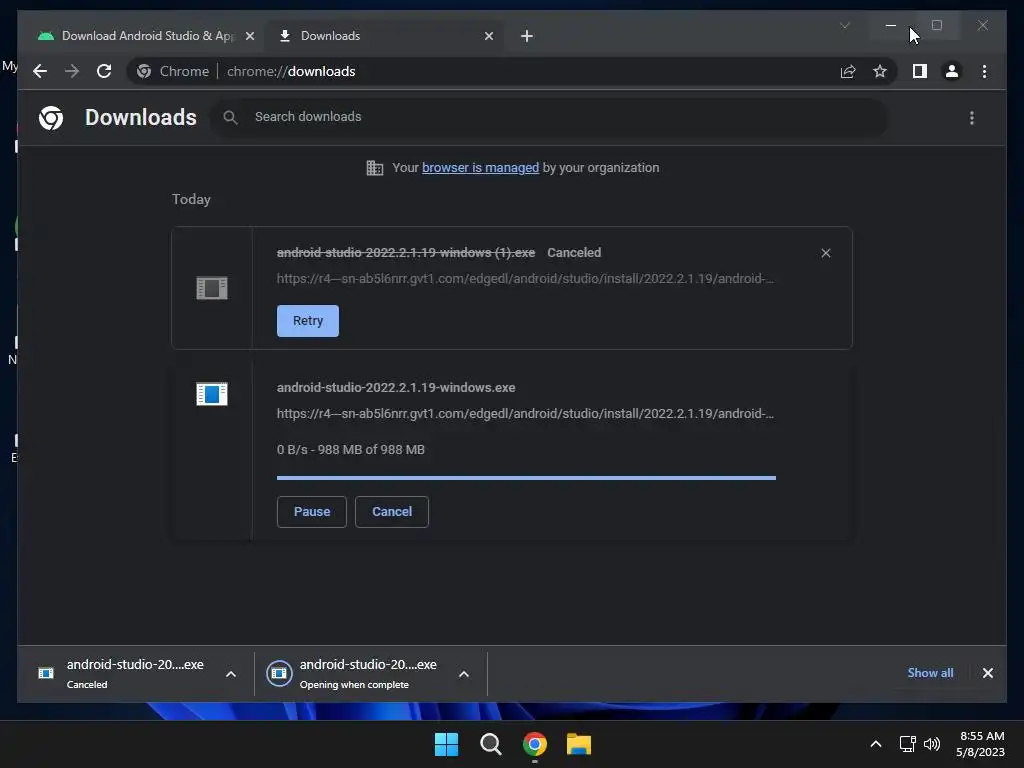Close the Download Android Studio tab

249,36
